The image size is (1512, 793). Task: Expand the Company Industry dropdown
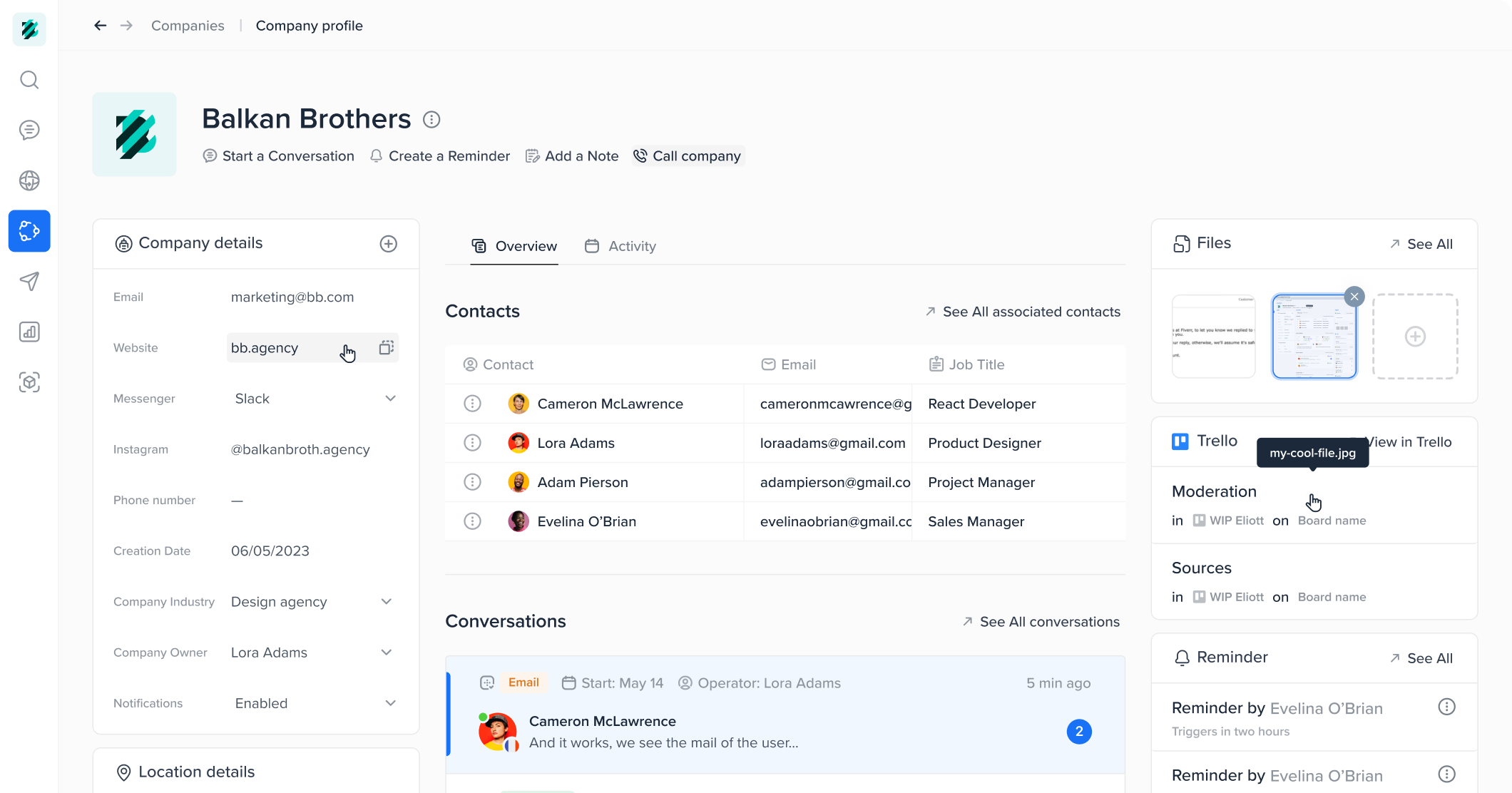[389, 601]
